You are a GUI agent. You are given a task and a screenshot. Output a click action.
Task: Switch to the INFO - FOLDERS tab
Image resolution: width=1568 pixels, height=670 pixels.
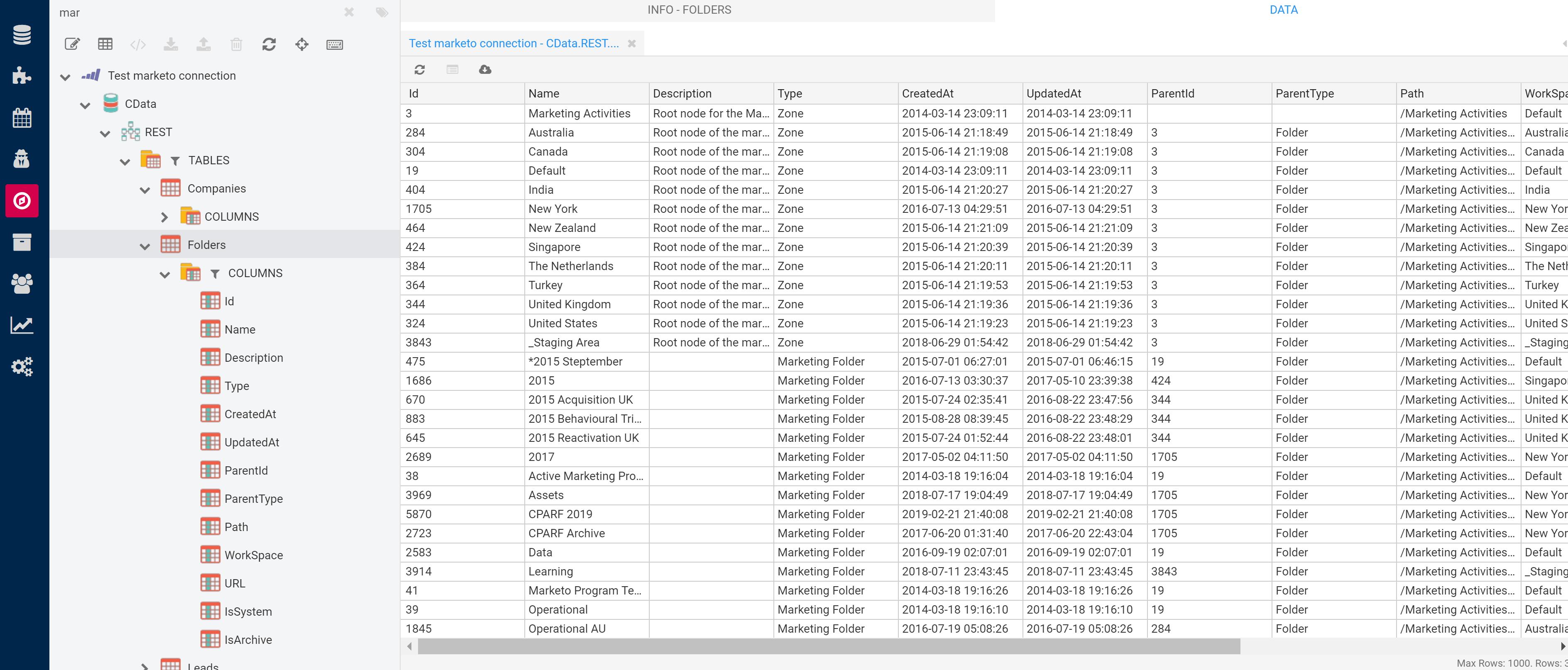(689, 10)
